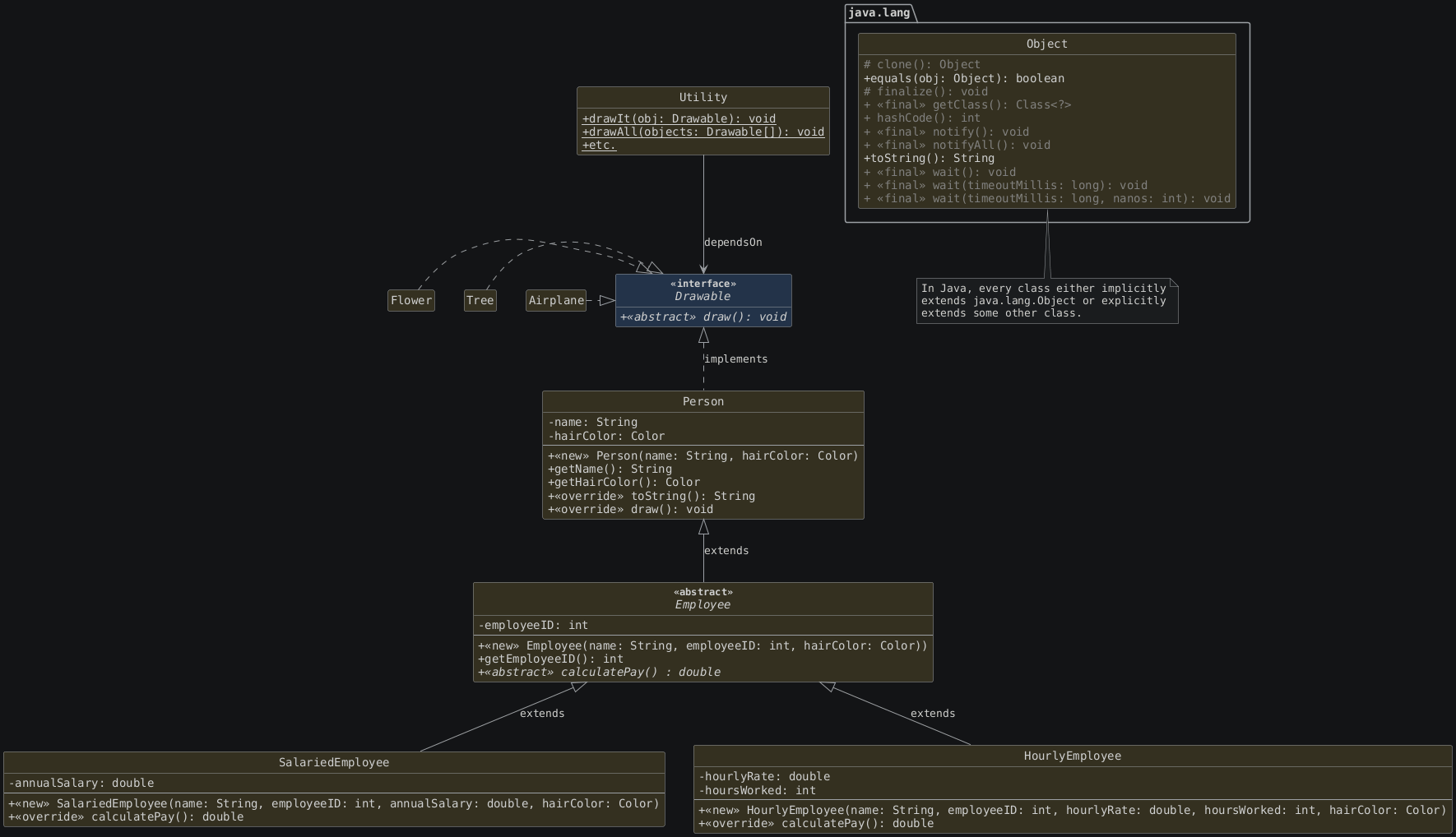Click the dependsOn arrow label
The image size is (1456, 837).
pyautogui.click(x=733, y=243)
